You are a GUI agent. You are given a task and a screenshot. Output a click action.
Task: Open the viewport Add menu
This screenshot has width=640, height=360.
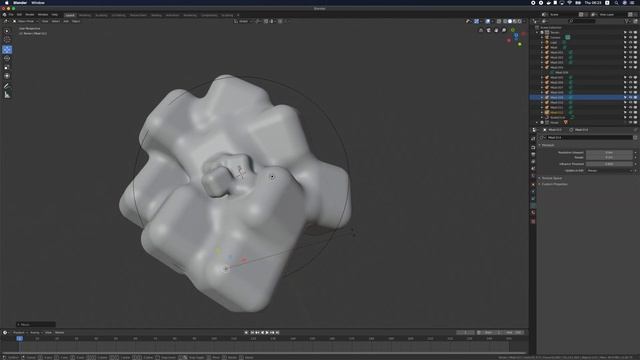pyautogui.click(x=66, y=21)
